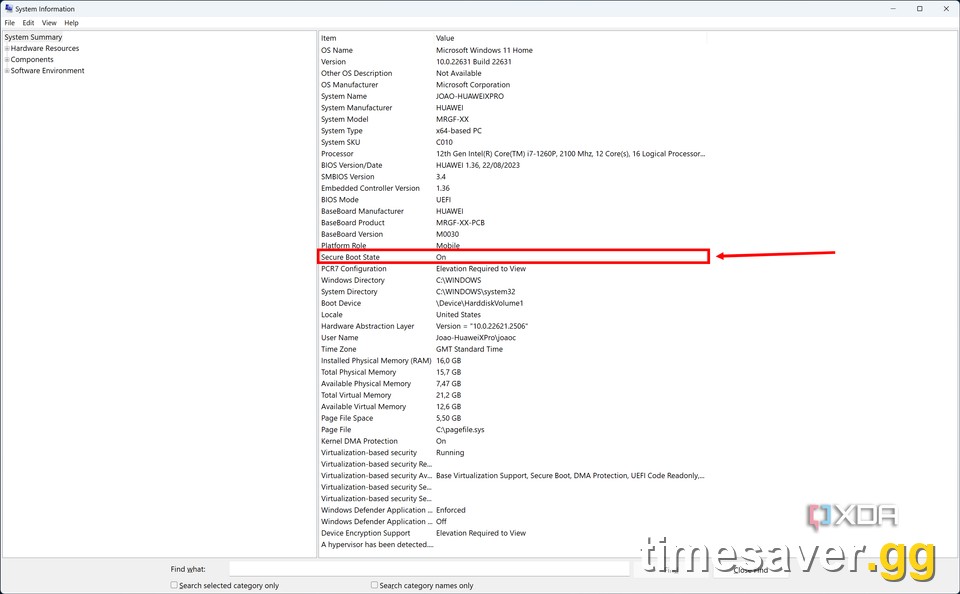The width and height of the screenshot is (960, 594).
Task: Select the Available Virtual Memory row
Action: 512,407
